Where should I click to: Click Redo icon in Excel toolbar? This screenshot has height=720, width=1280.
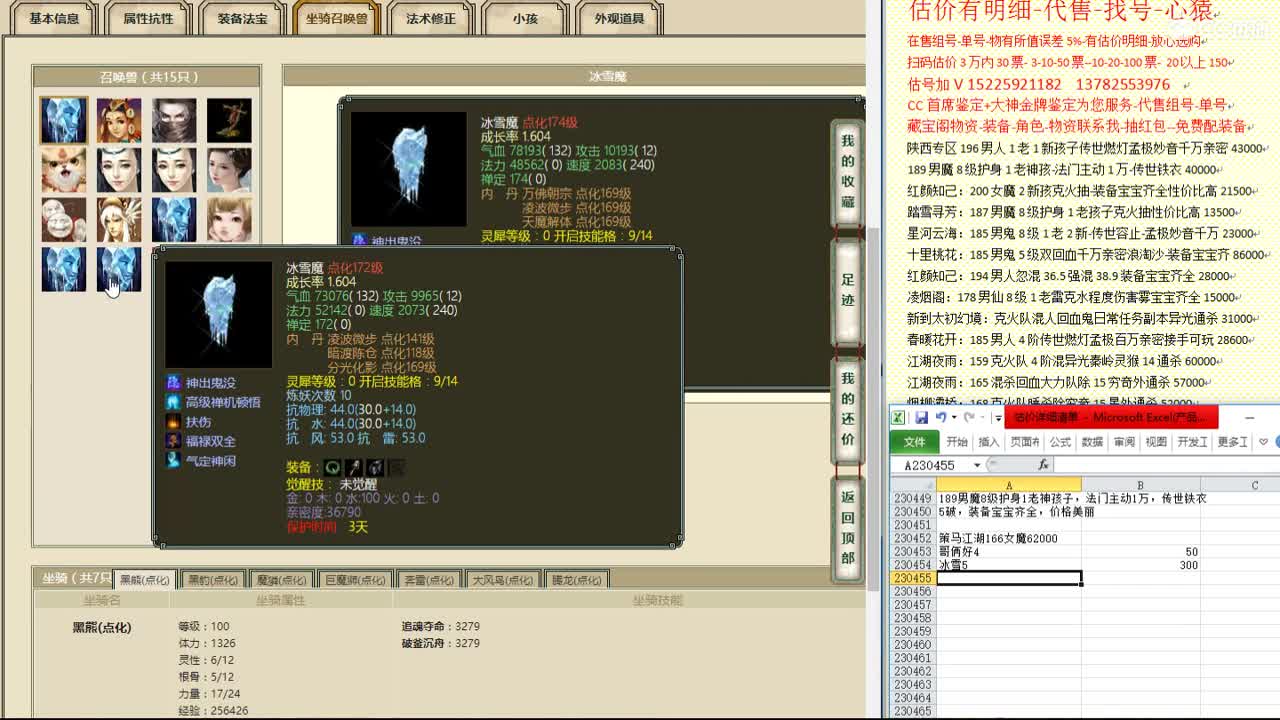point(969,417)
